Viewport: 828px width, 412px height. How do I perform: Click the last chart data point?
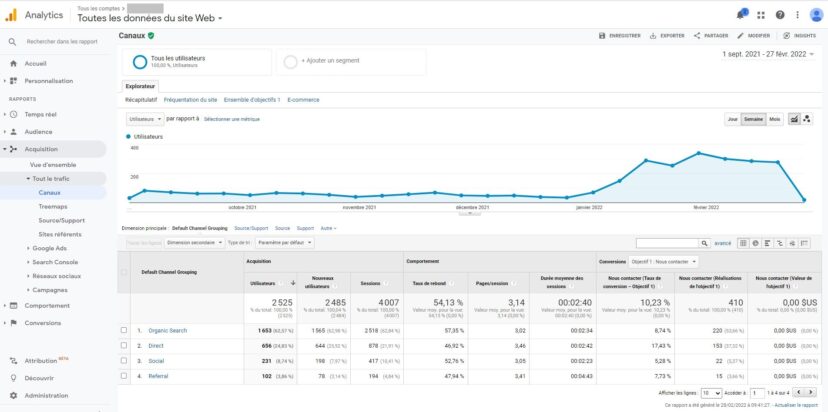[x=804, y=200]
